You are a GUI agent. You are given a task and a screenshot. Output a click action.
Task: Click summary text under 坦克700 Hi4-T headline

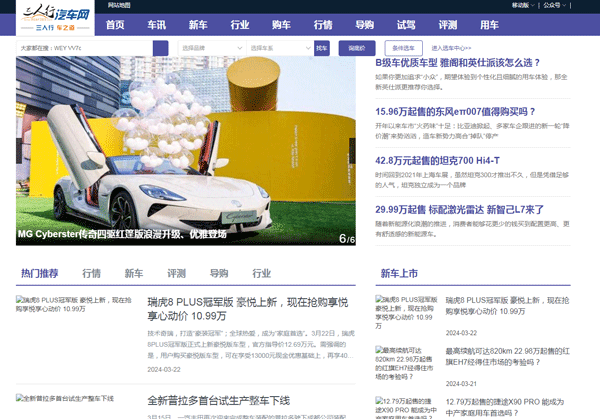coord(472,180)
